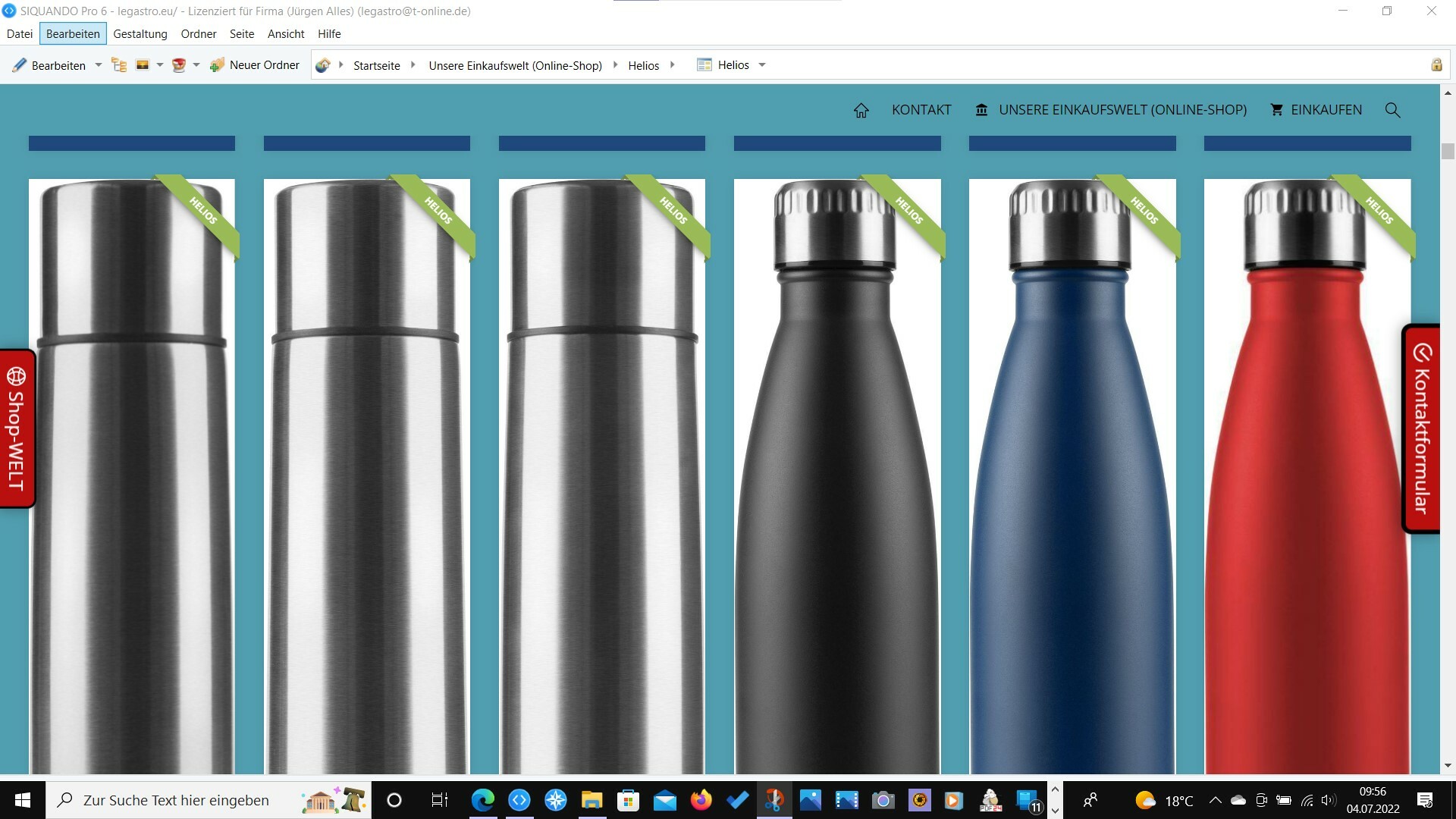1456x819 pixels.
Task: Open the Ansicht menu
Action: (286, 34)
